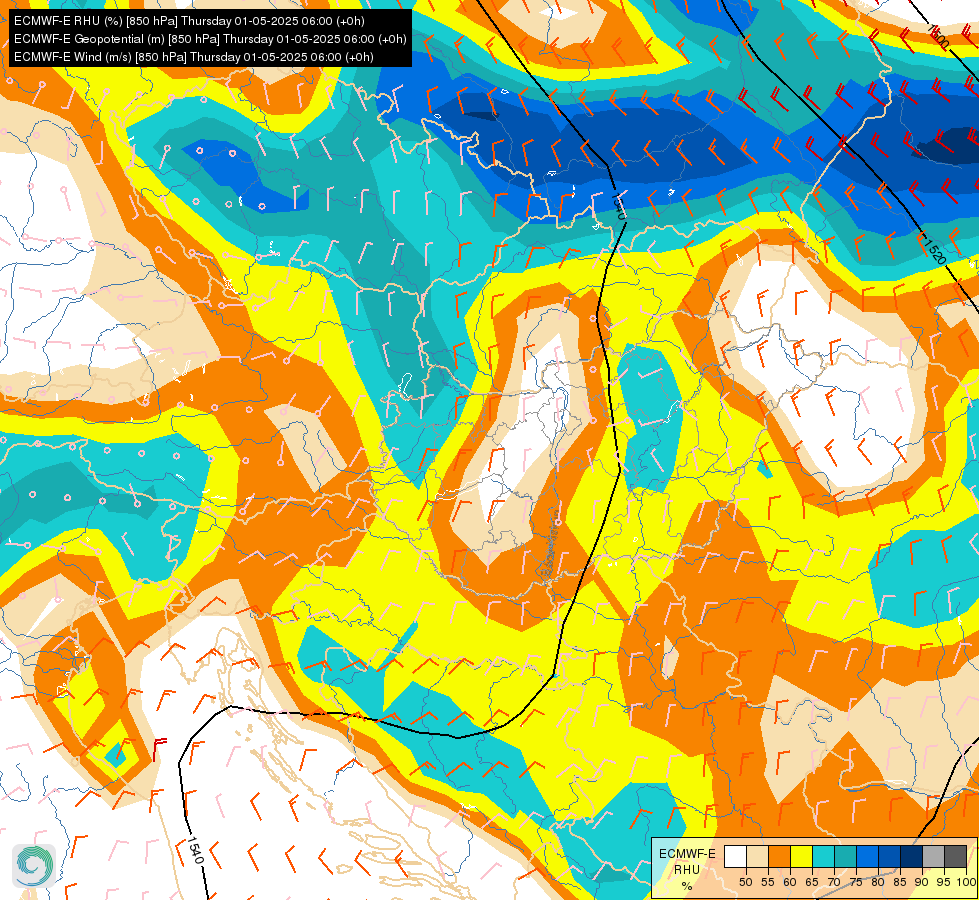Image resolution: width=979 pixels, height=900 pixels.
Task: Click the legend value 100
Action: [966, 882]
